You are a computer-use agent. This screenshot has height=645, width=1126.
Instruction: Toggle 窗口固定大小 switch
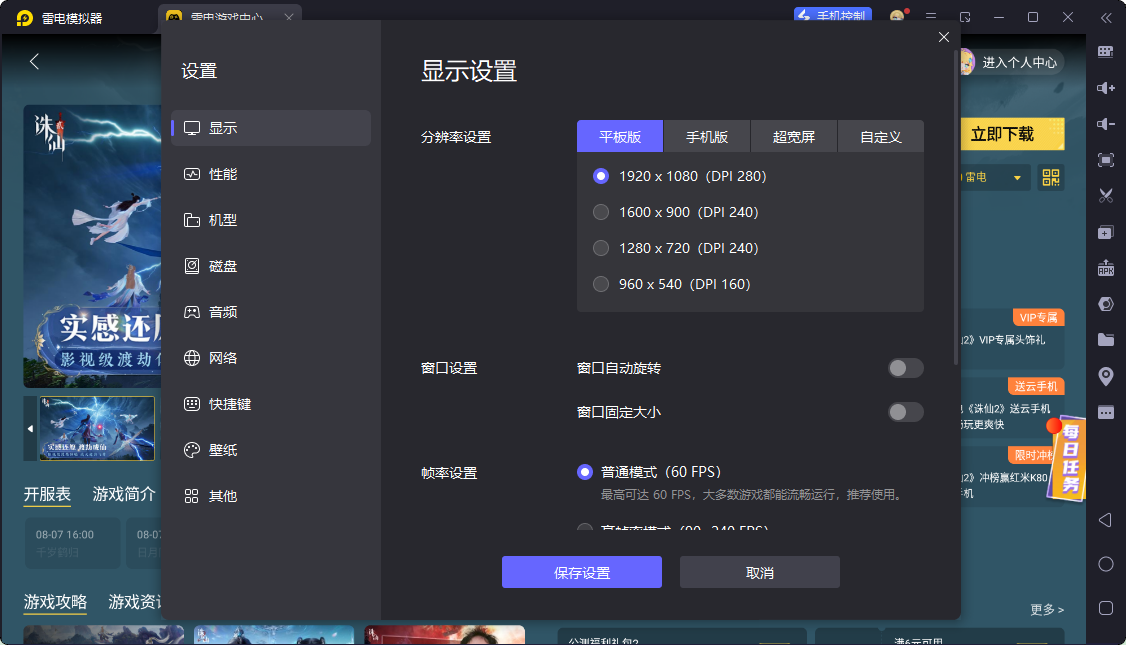coord(906,412)
